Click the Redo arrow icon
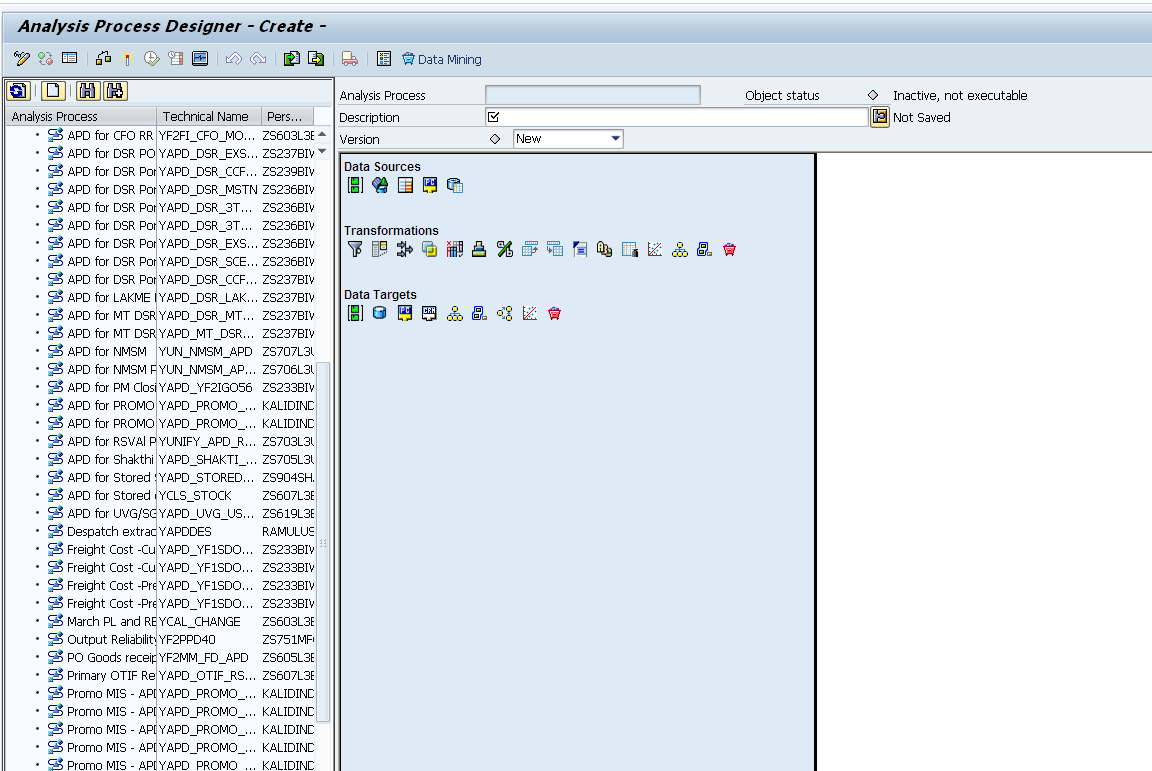The width and height of the screenshot is (1152, 771). (x=258, y=59)
